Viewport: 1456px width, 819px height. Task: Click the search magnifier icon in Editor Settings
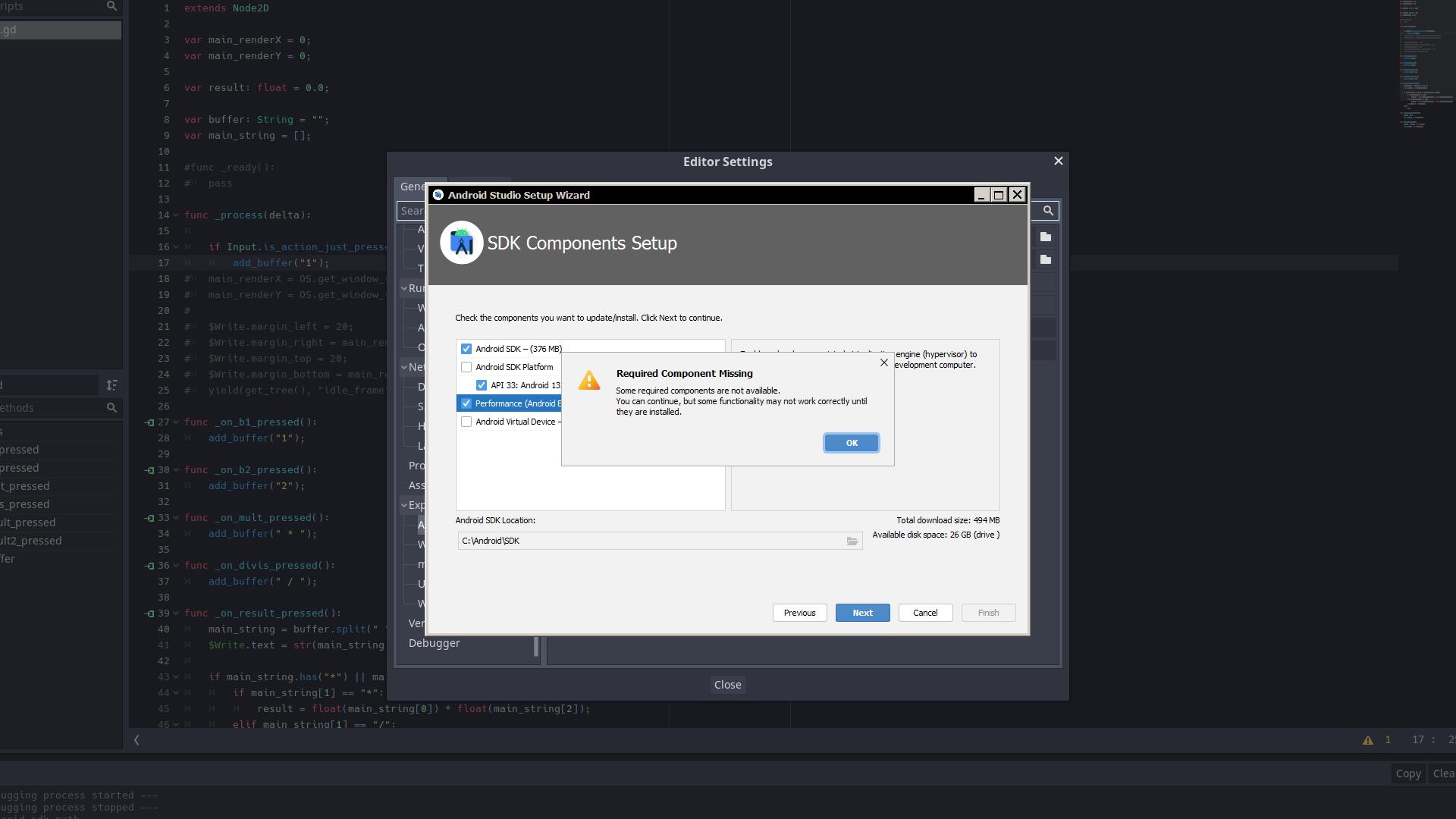pyautogui.click(x=1048, y=211)
